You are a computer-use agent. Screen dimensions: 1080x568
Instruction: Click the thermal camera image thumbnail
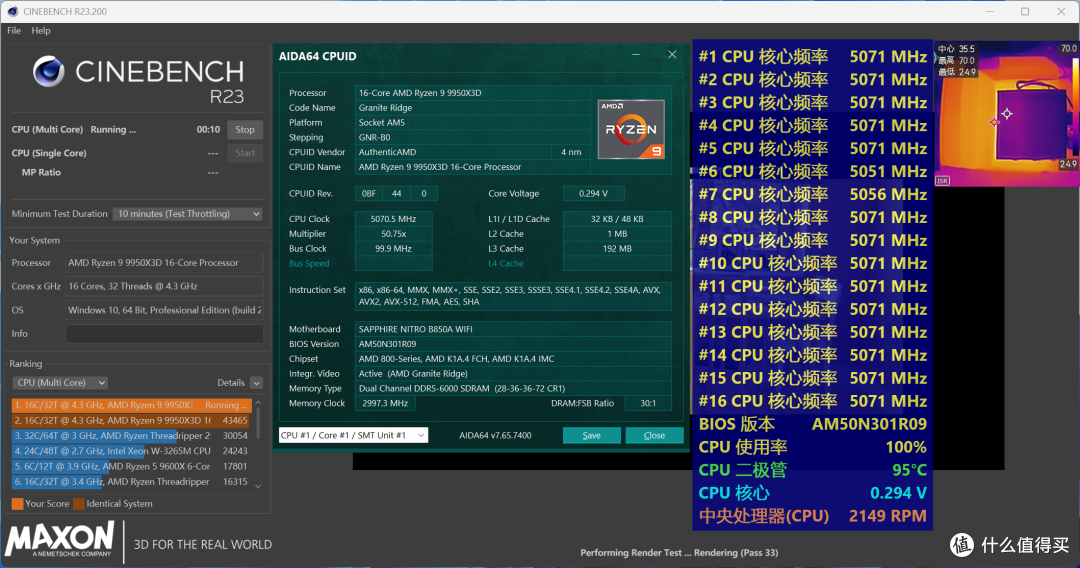click(x=1006, y=114)
